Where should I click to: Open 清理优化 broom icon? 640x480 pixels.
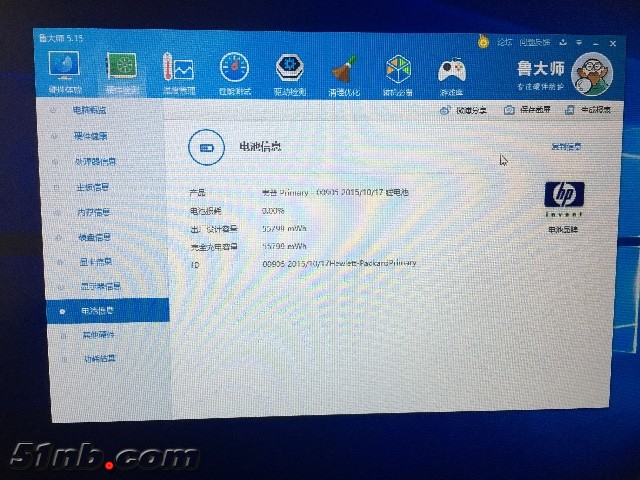[x=344, y=69]
